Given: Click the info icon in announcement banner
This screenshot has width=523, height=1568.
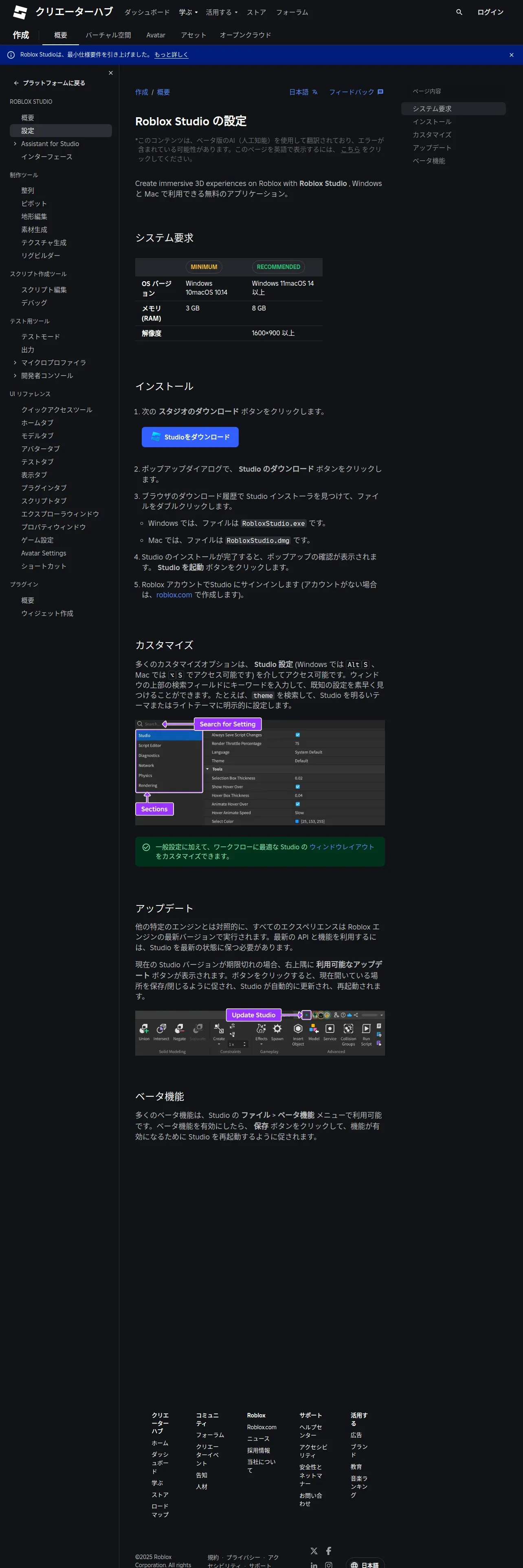Looking at the screenshot, I should [11, 55].
